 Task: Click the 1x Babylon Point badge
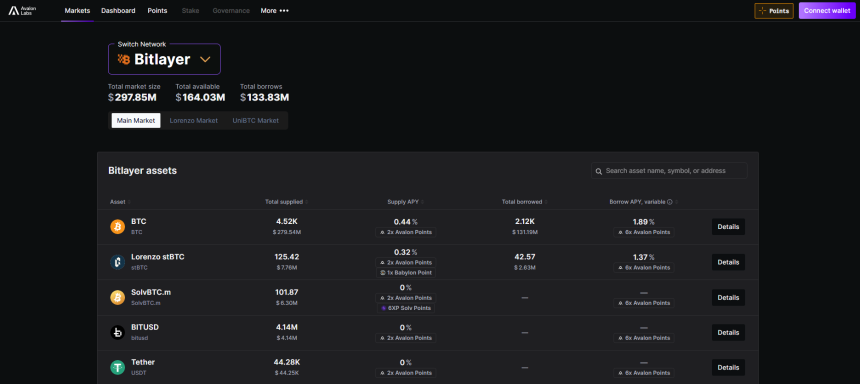coord(406,273)
